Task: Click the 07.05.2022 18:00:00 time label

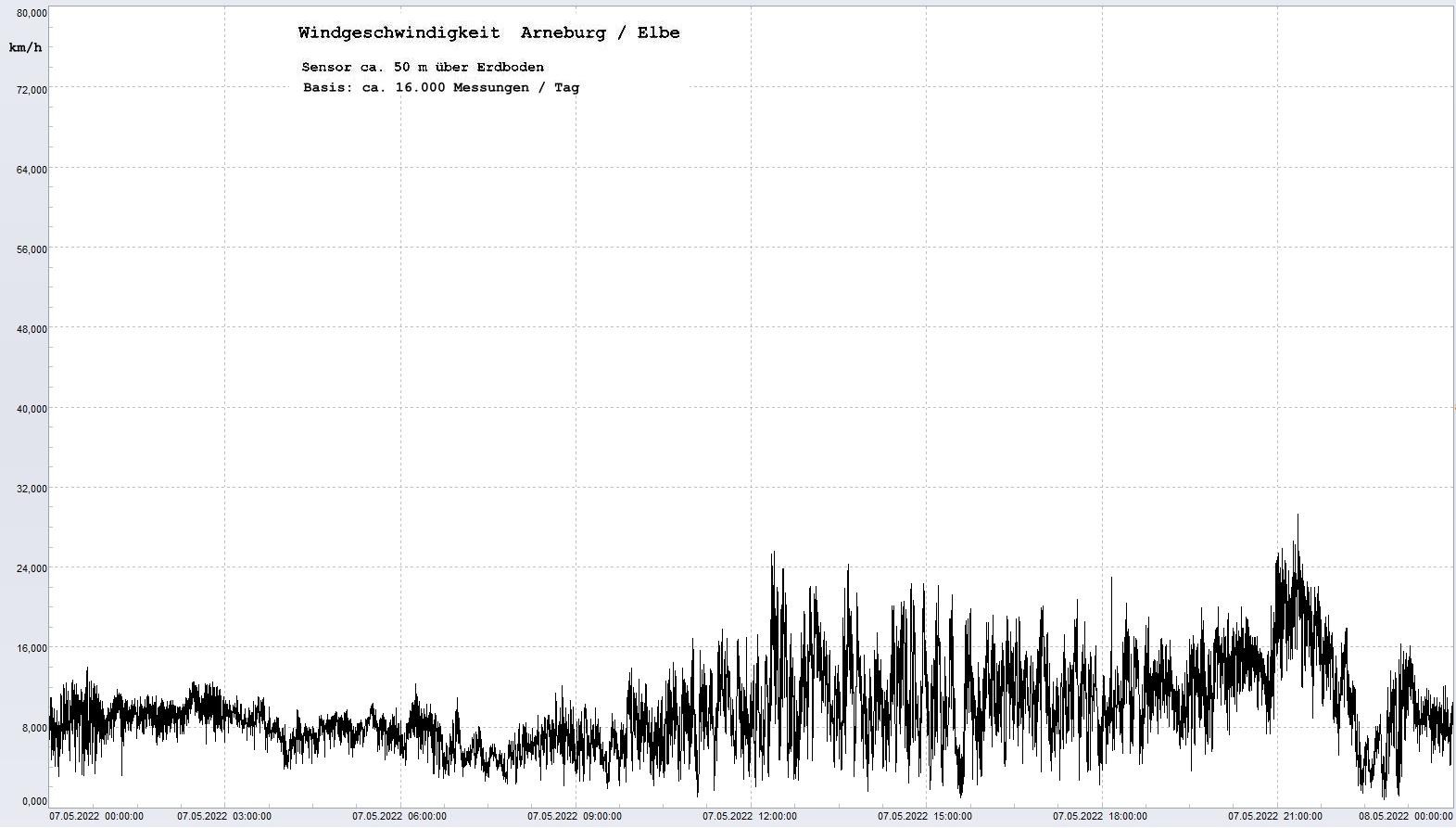Action: 1100,817
